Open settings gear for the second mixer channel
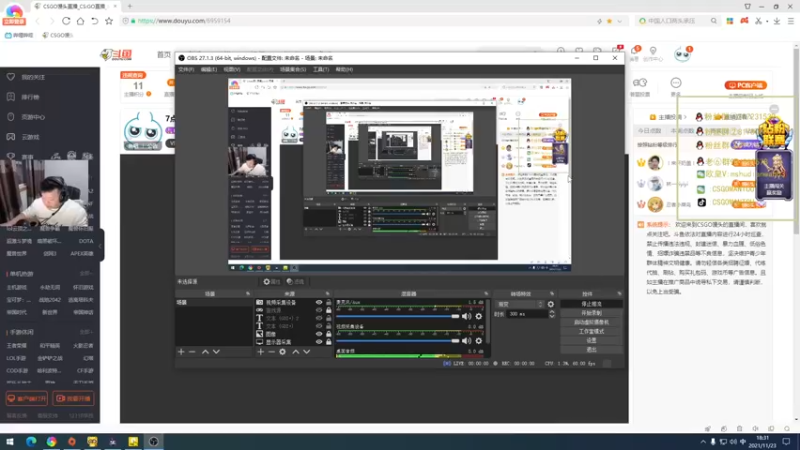 479,340
